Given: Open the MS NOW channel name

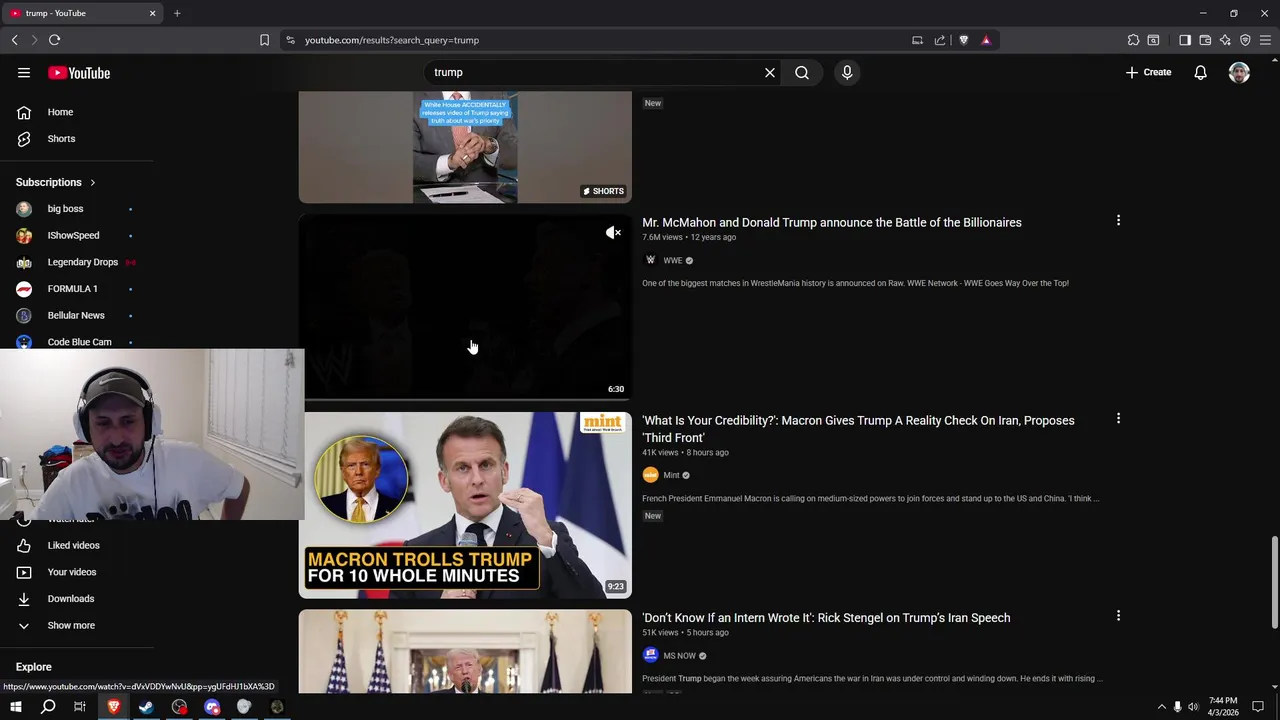Looking at the screenshot, I should (x=679, y=656).
